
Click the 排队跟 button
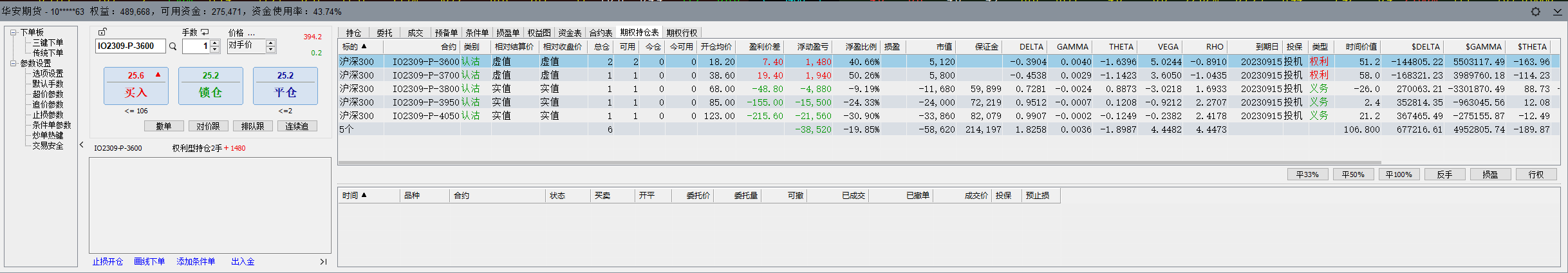pyautogui.click(x=252, y=126)
